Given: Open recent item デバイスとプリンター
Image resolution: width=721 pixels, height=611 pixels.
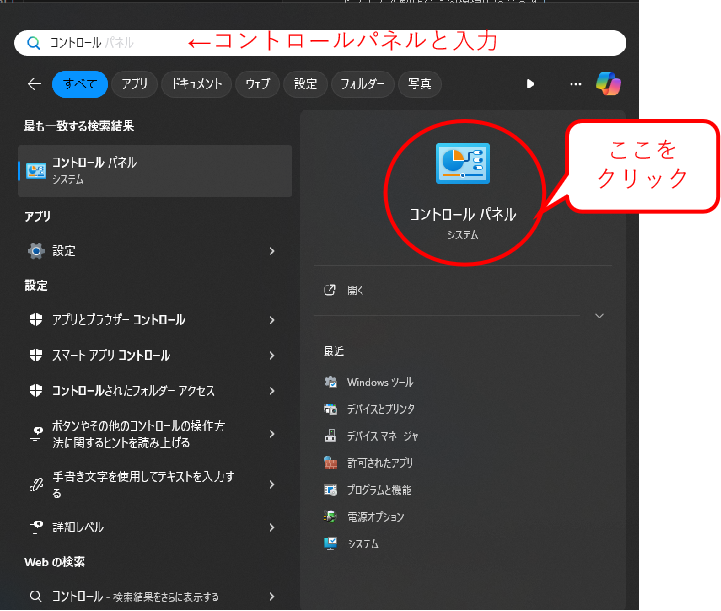Looking at the screenshot, I should (x=381, y=409).
